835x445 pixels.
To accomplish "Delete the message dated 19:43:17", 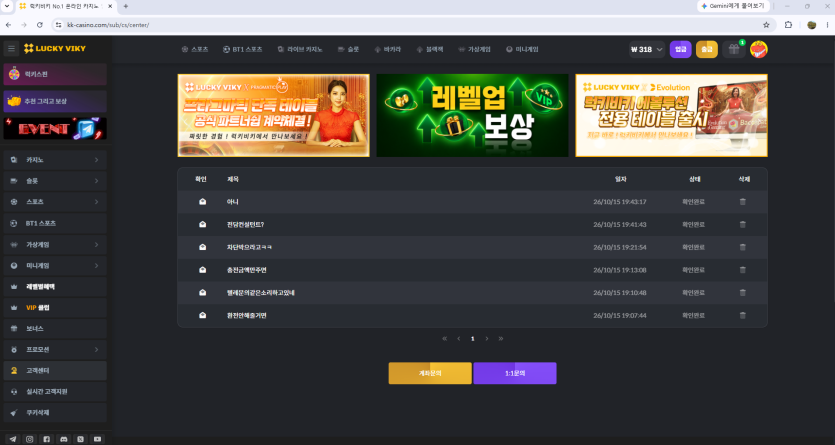I will pos(742,202).
